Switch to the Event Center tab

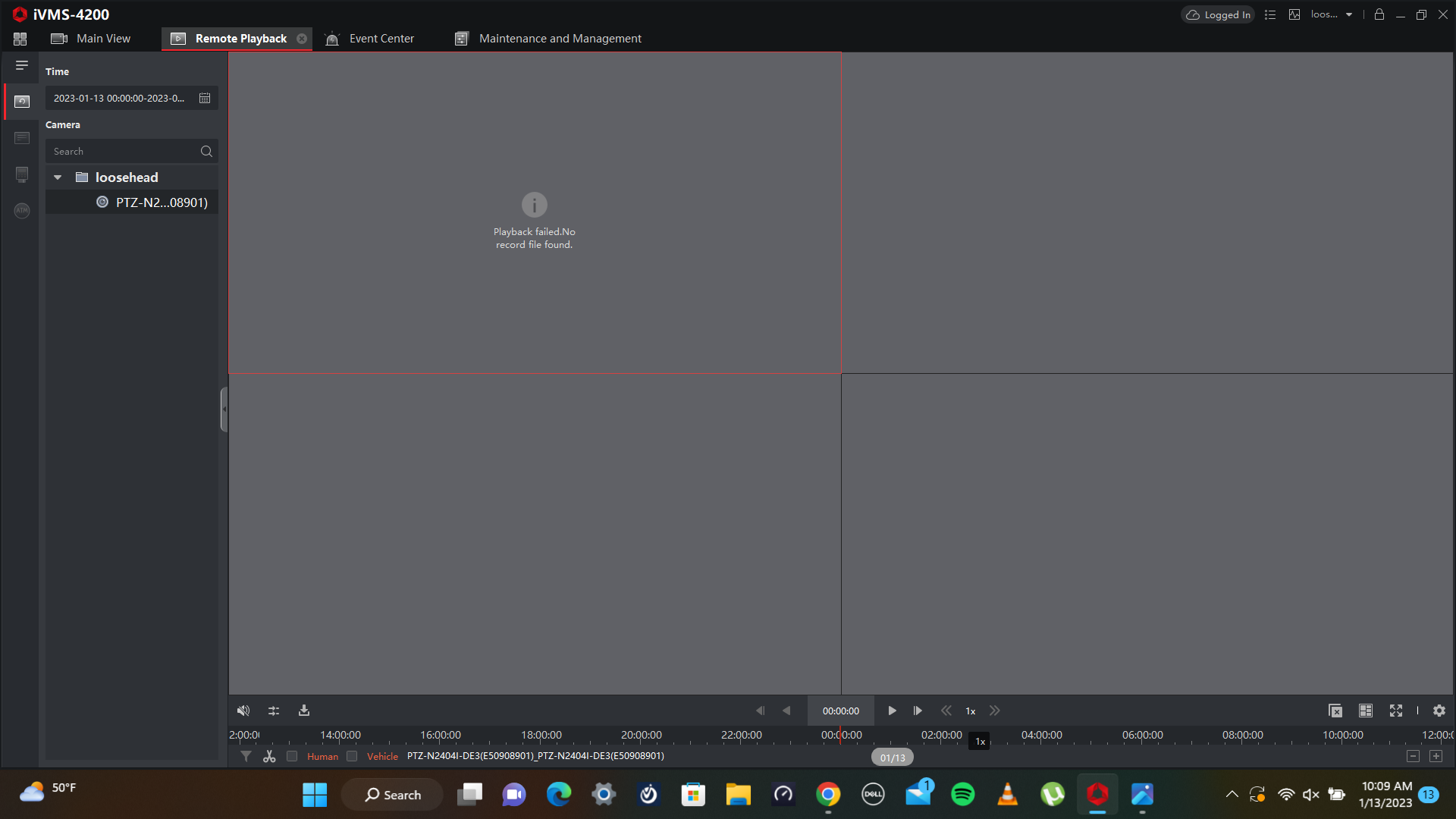381,39
